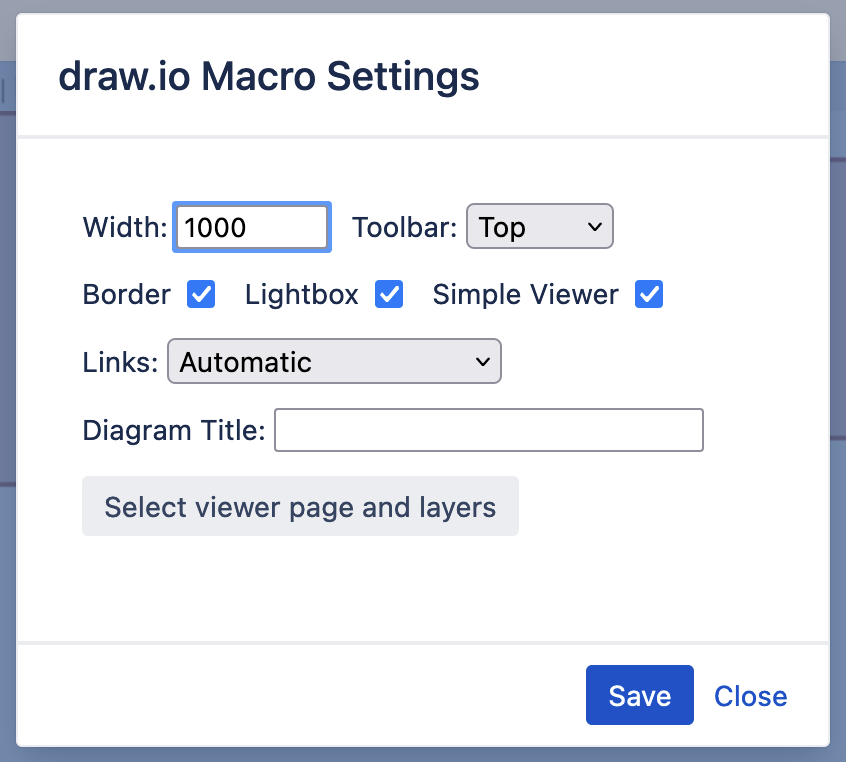846x762 pixels.
Task: Expand the Automatic links selector
Action: (x=334, y=362)
